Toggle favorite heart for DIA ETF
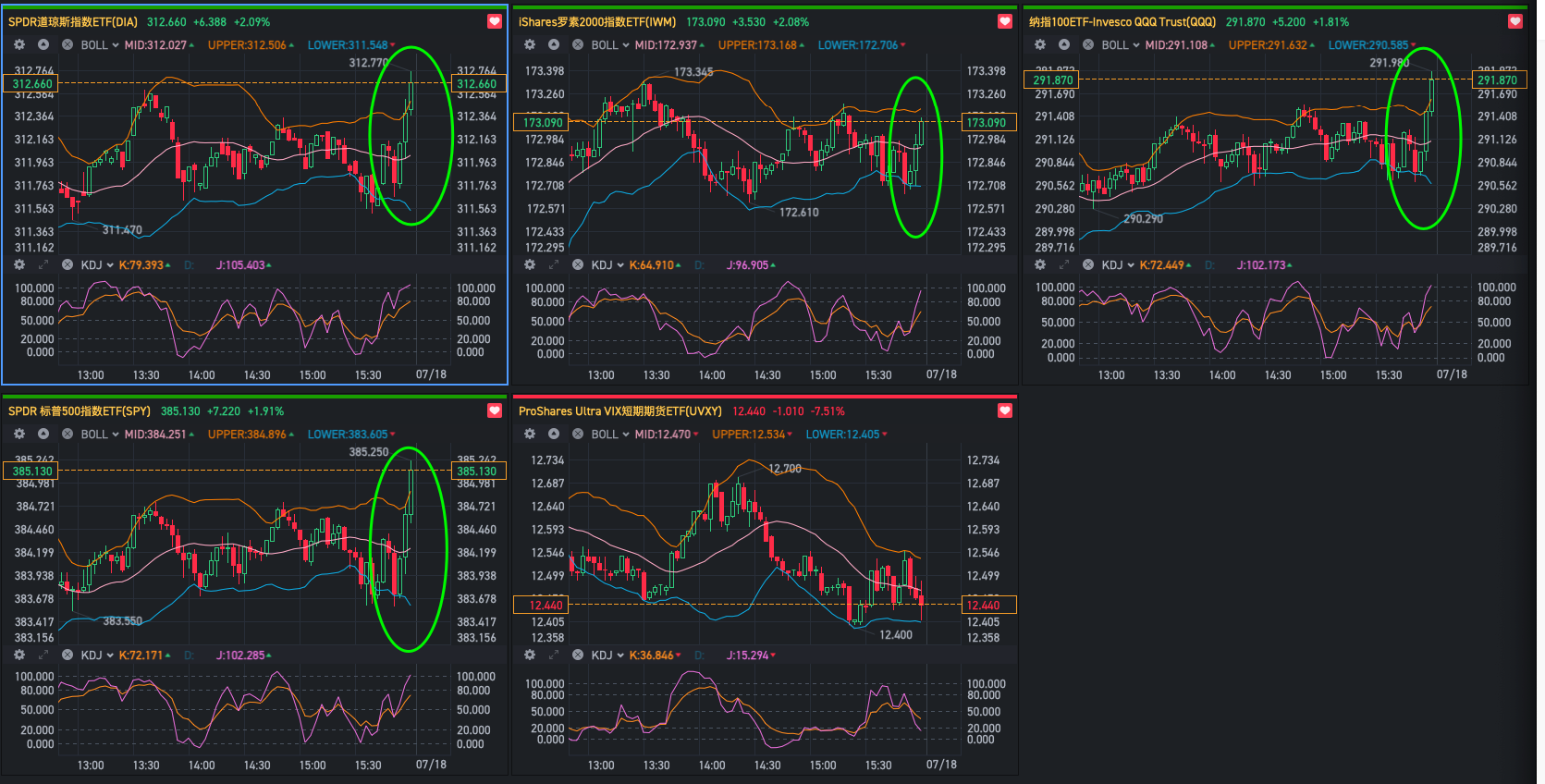 pos(495,21)
